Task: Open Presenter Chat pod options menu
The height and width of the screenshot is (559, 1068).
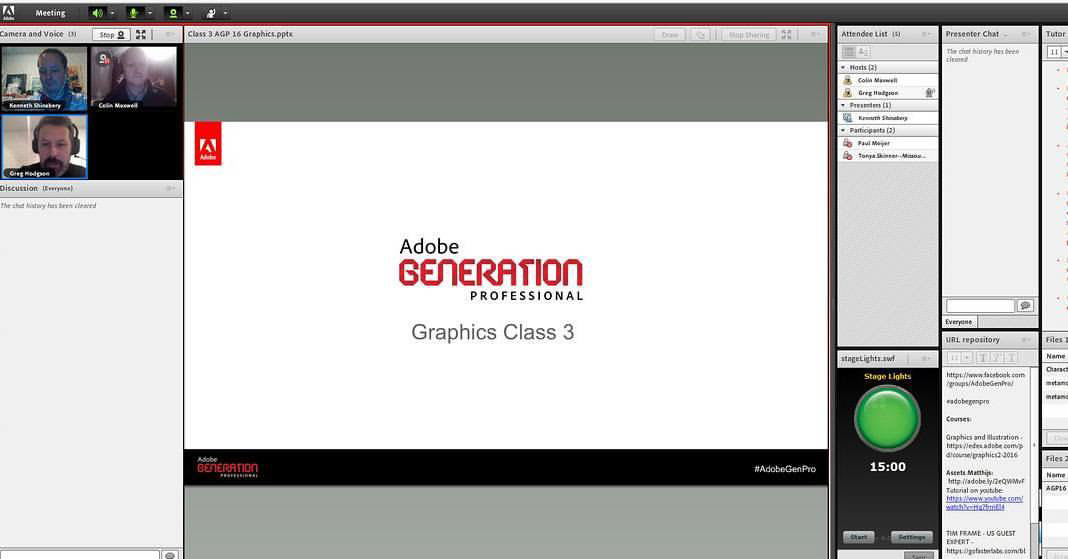Action: coord(1026,34)
